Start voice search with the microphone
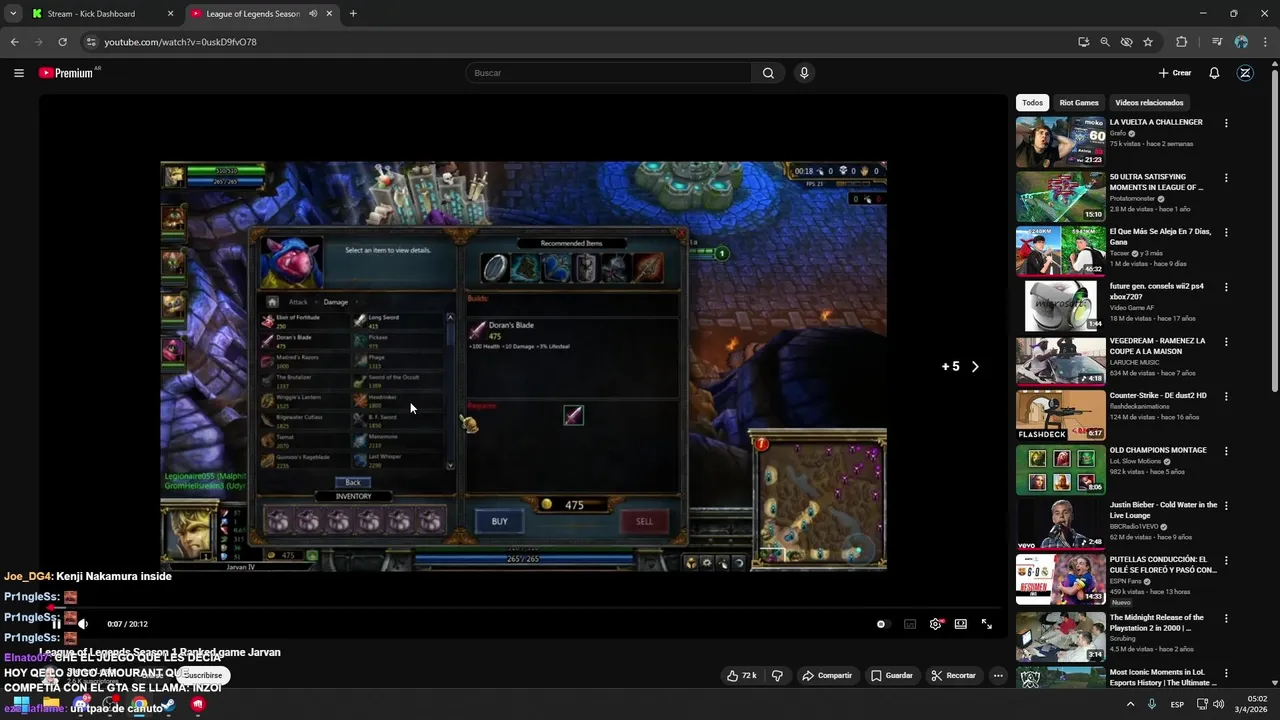The width and height of the screenshot is (1280, 720). pos(804,73)
